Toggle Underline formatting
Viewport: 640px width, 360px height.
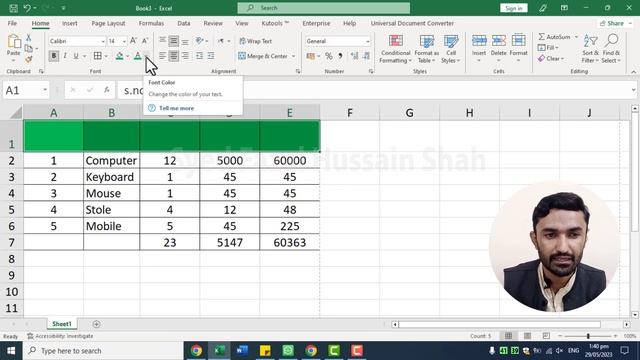76,56
